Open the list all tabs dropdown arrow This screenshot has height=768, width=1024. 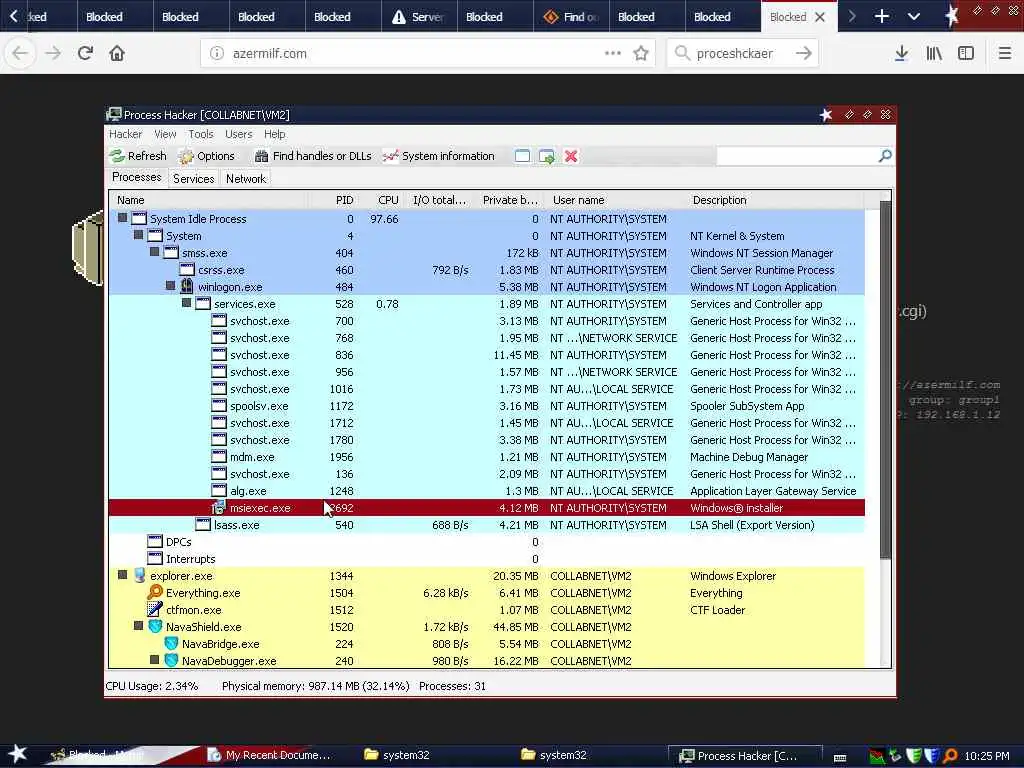914,16
